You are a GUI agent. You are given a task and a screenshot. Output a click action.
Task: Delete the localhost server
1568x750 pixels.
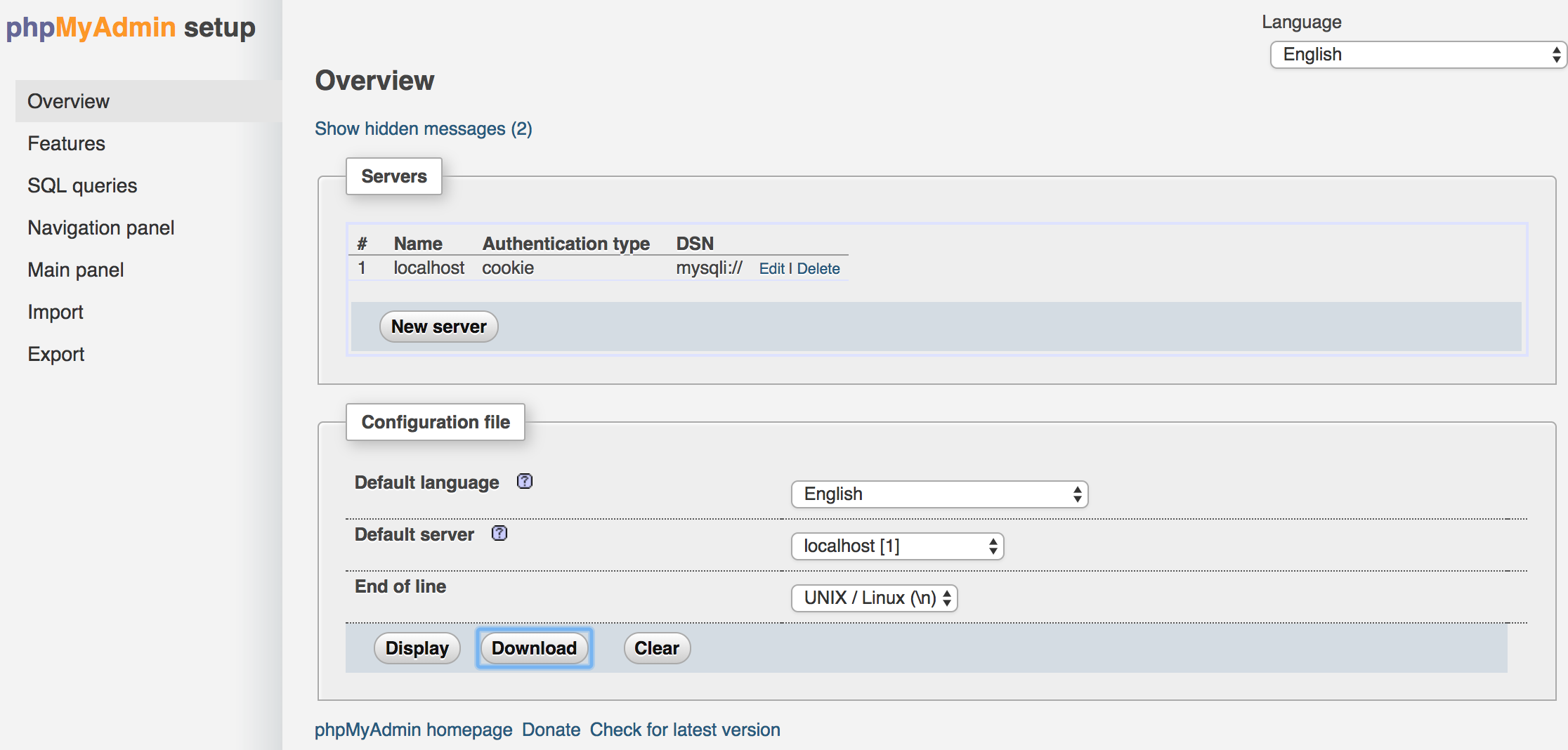818,269
